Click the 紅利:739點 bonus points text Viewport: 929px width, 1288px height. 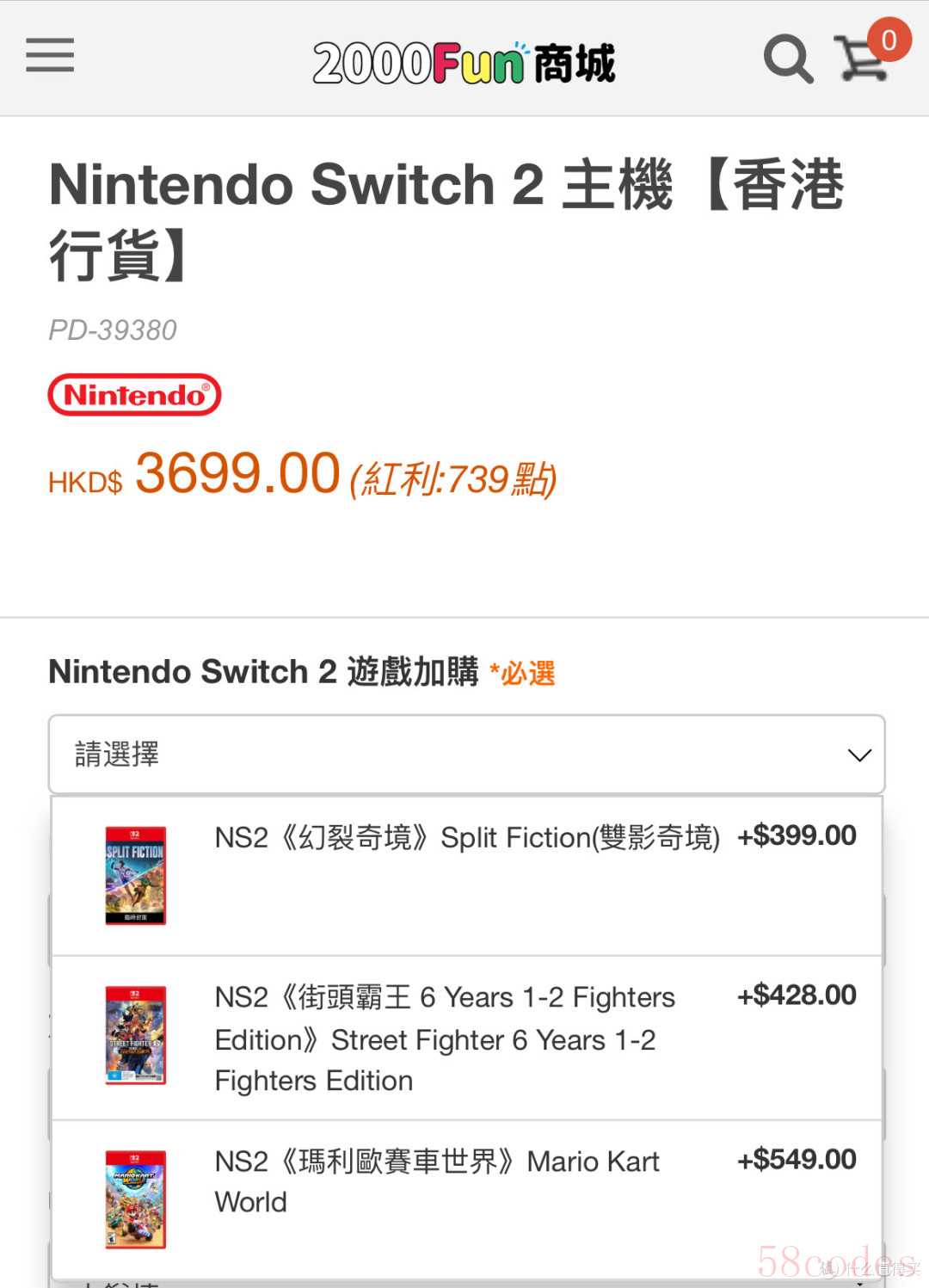[x=453, y=479]
